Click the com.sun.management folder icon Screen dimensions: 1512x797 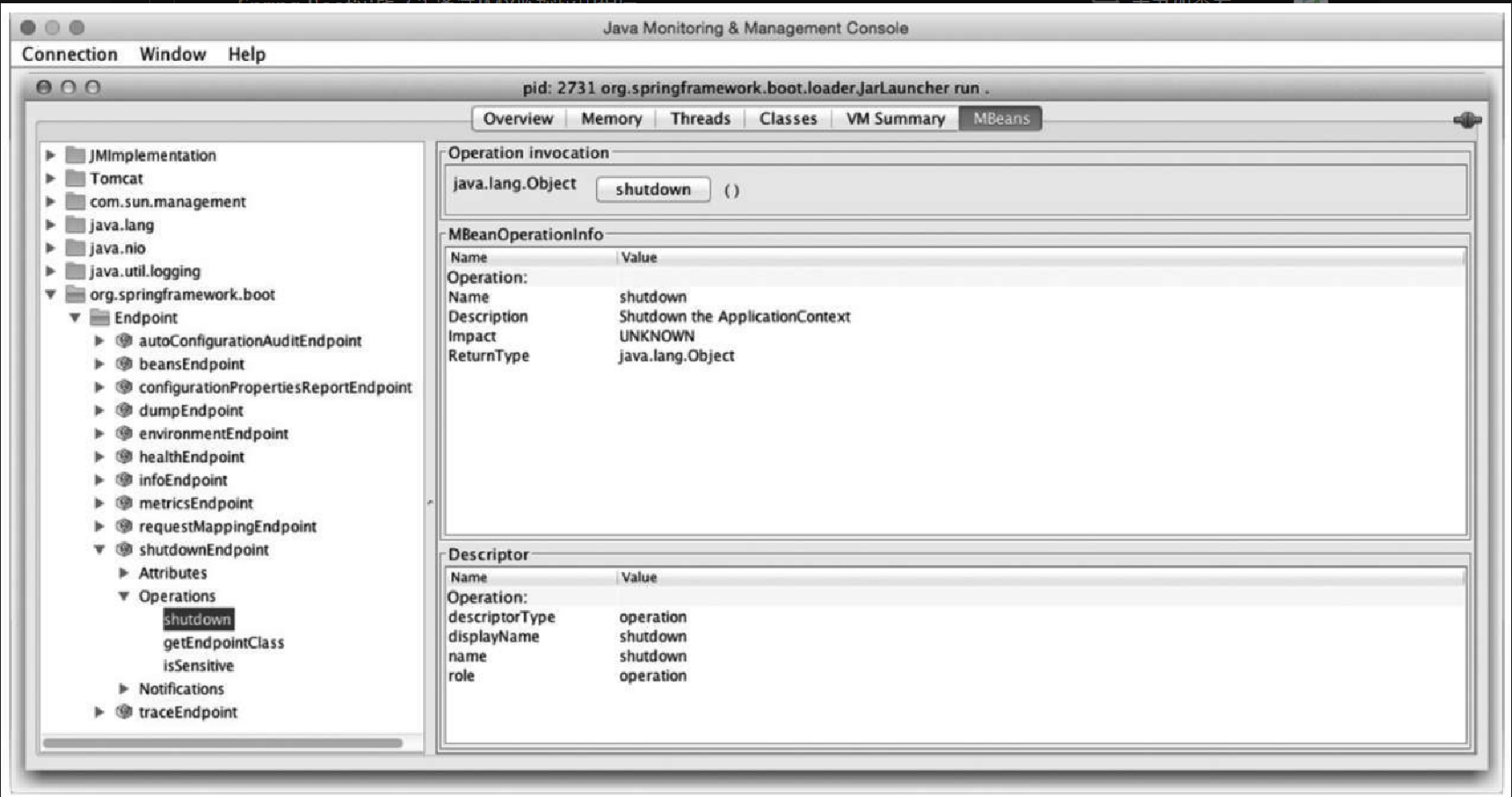click(x=76, y=201)
